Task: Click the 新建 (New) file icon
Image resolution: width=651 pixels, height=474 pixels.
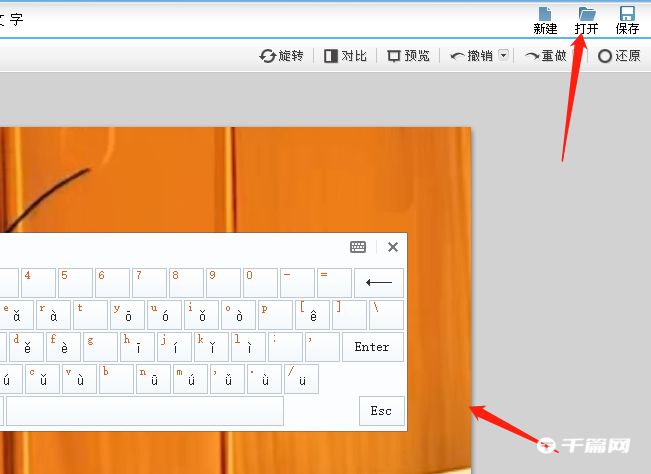Action: tap(545, 19)
